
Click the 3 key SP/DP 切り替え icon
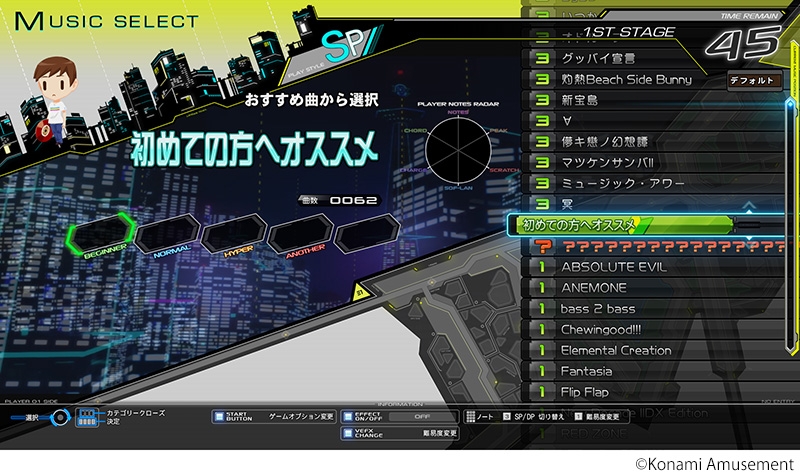pyautogui.click(x=507, y=417)
